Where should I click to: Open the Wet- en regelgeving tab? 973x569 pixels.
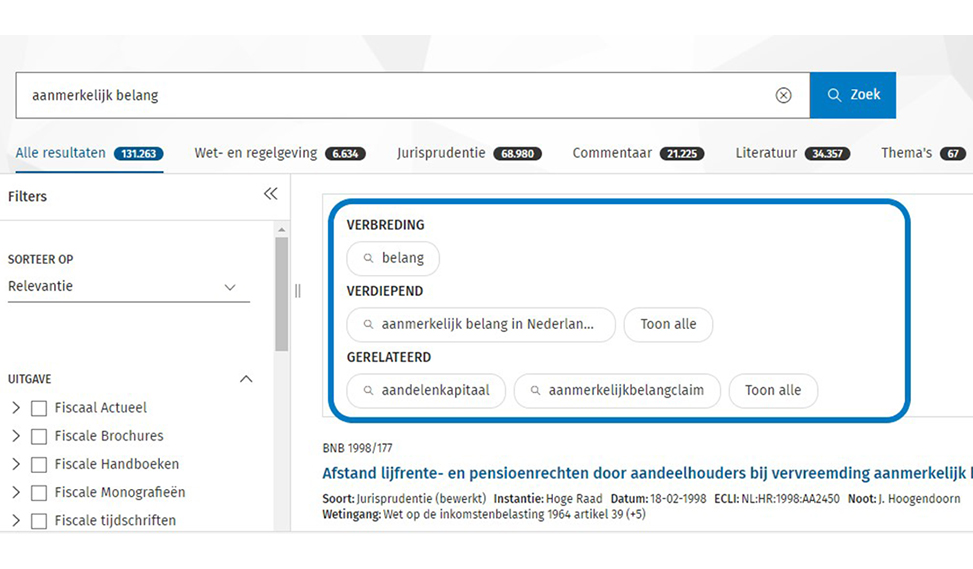pyautogui.click(x=256, y=153)
